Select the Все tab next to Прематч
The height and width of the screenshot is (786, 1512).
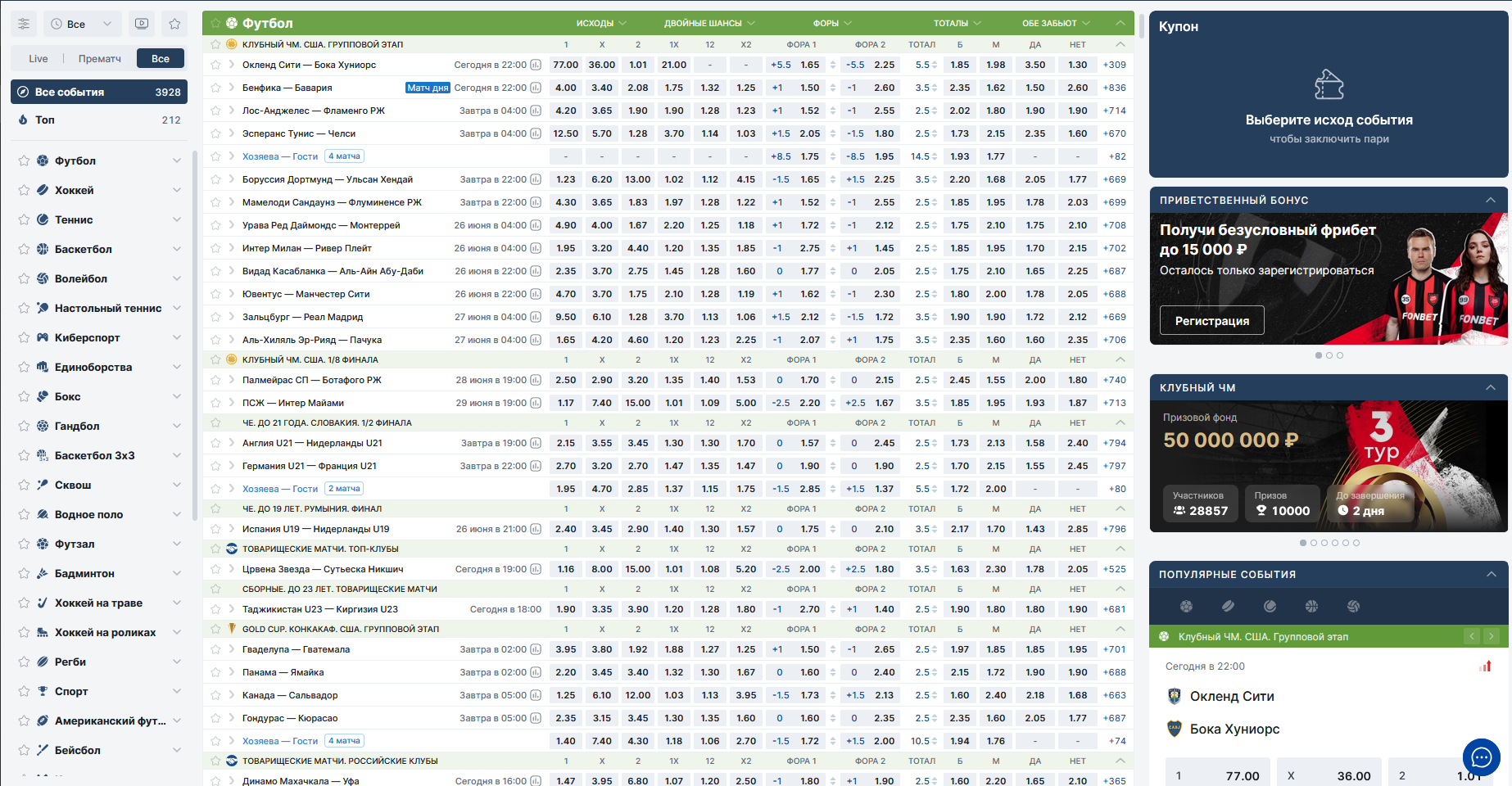[161, 58]
